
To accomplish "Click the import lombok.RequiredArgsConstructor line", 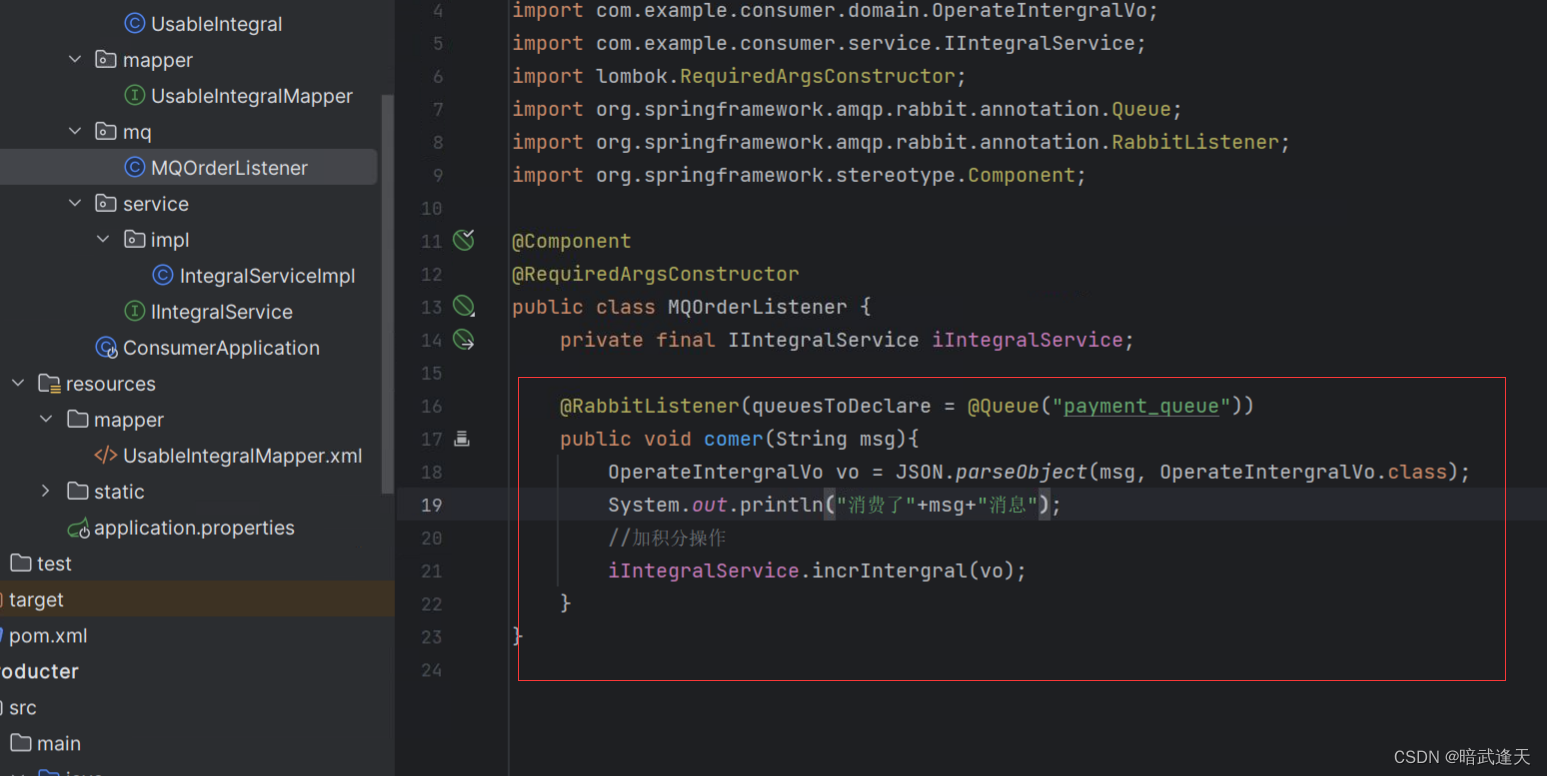I will point(738,76).
